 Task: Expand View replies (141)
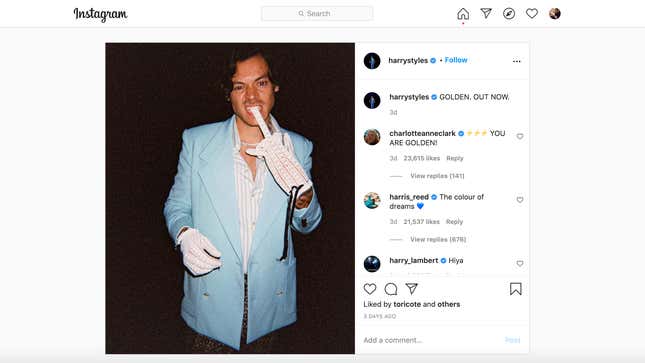tap(437, 176)
